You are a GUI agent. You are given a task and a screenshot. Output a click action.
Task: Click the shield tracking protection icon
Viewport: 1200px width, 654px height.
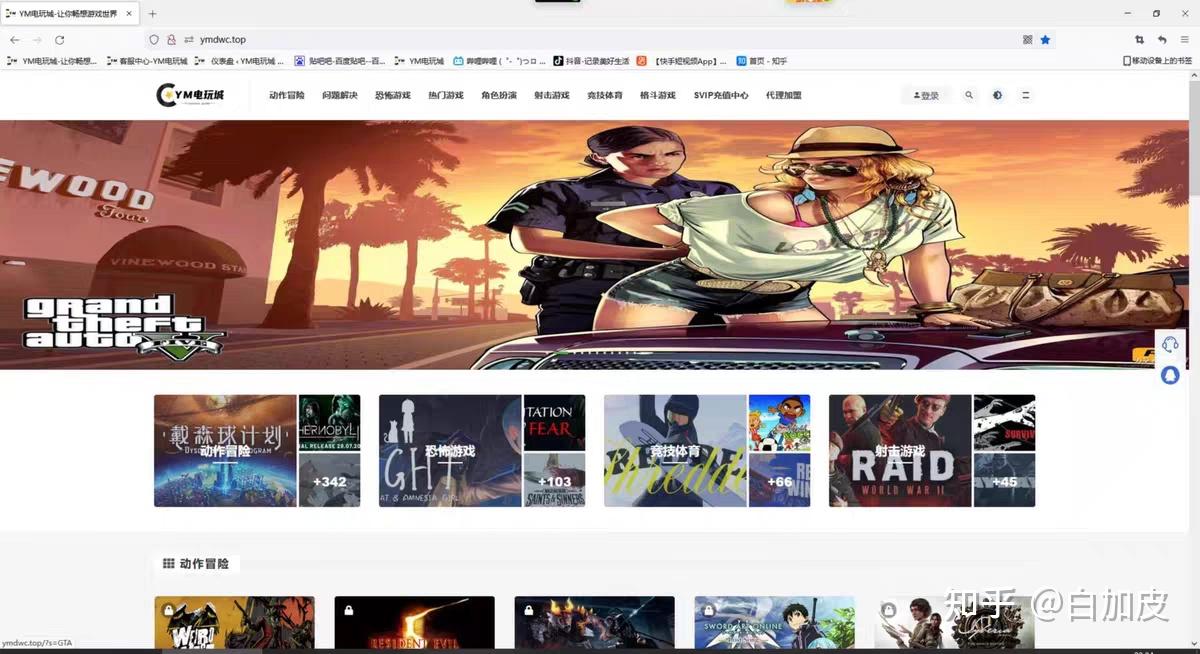point(154,39)
